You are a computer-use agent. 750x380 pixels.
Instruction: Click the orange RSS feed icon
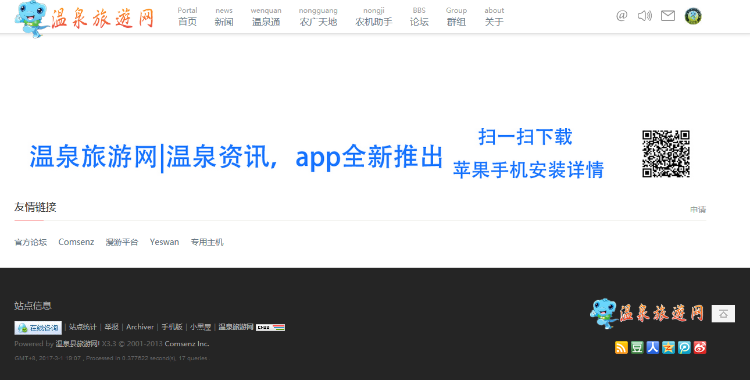(621, 347)
